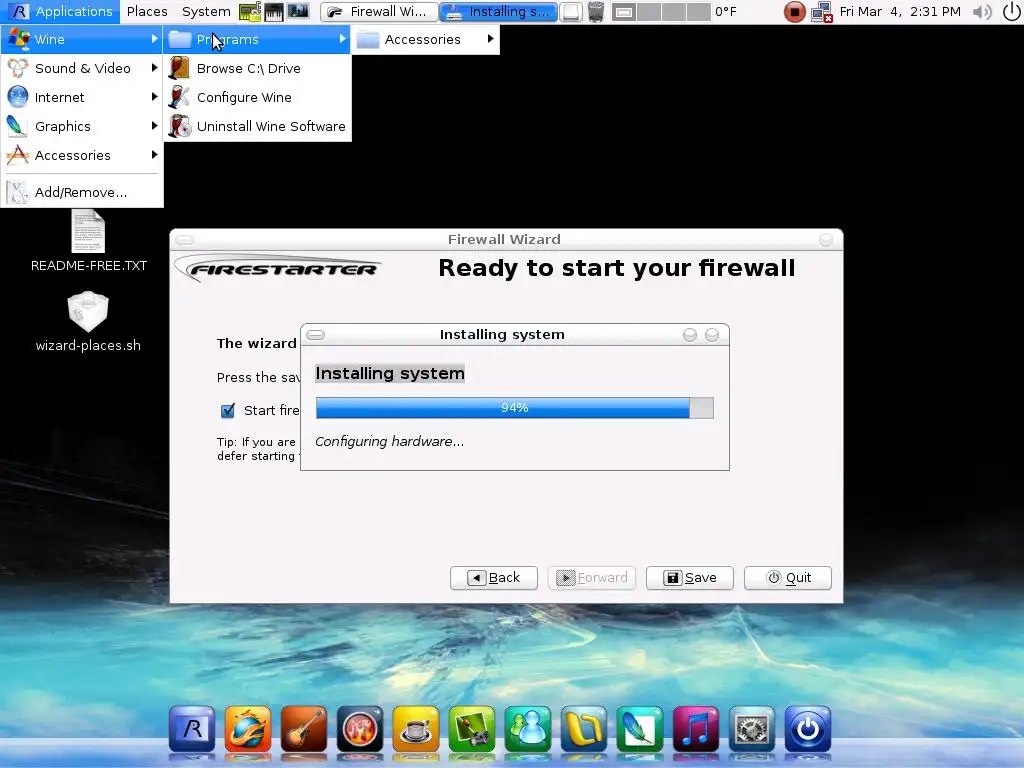Open the R logo dock icon
Viewport: 1024px width, 768px height.
pos(191,728)
